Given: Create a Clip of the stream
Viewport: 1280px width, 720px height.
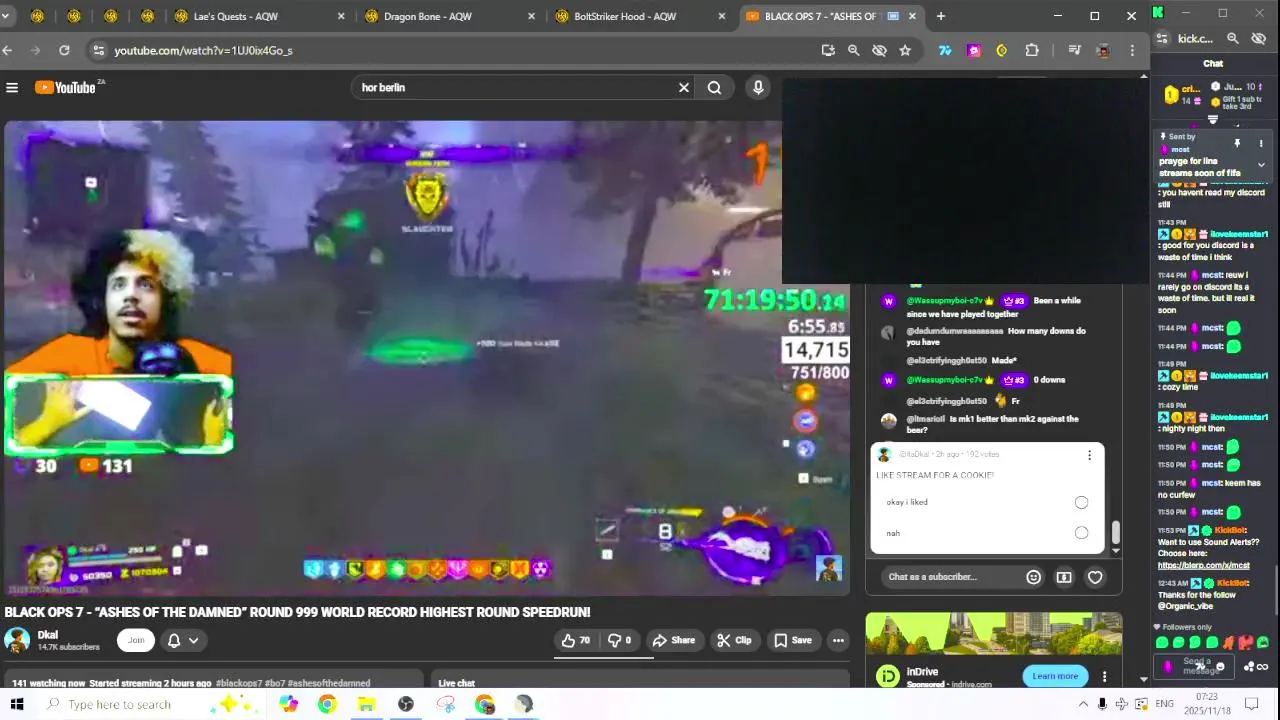Looking at the screenshot, I should coord(734,640).
